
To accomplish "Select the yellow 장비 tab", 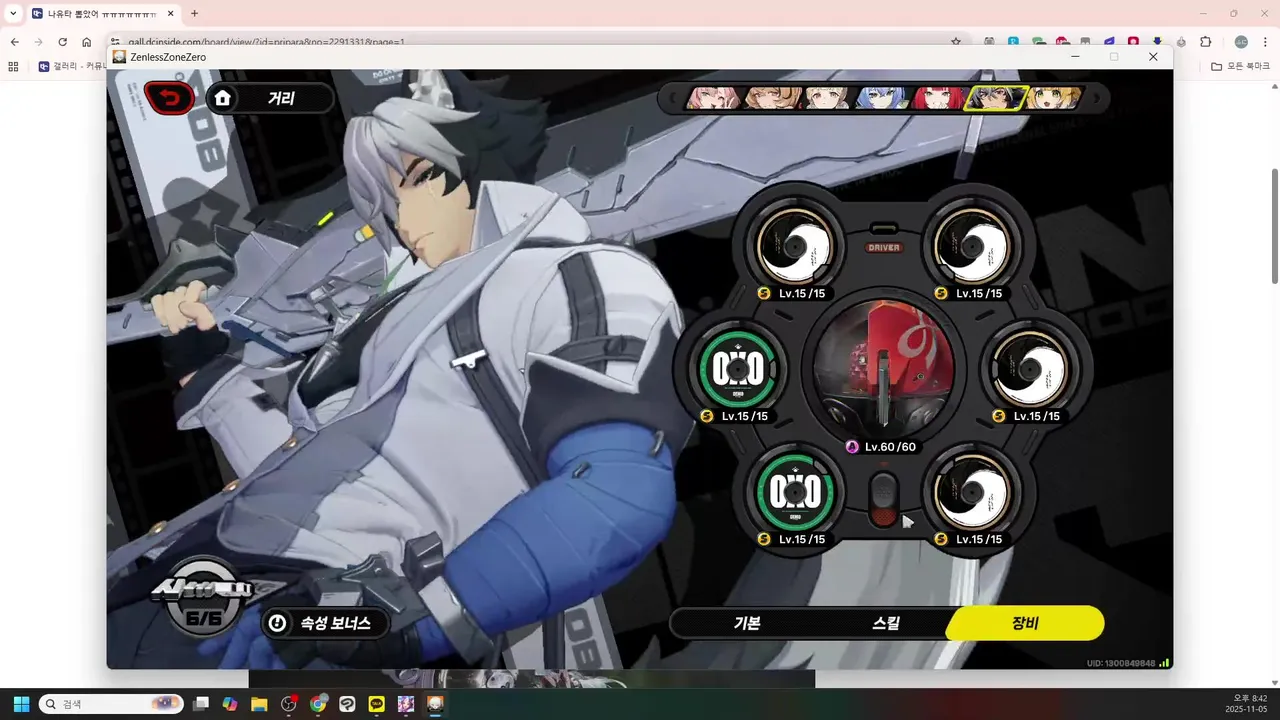I will click(x=1025, y=623).
